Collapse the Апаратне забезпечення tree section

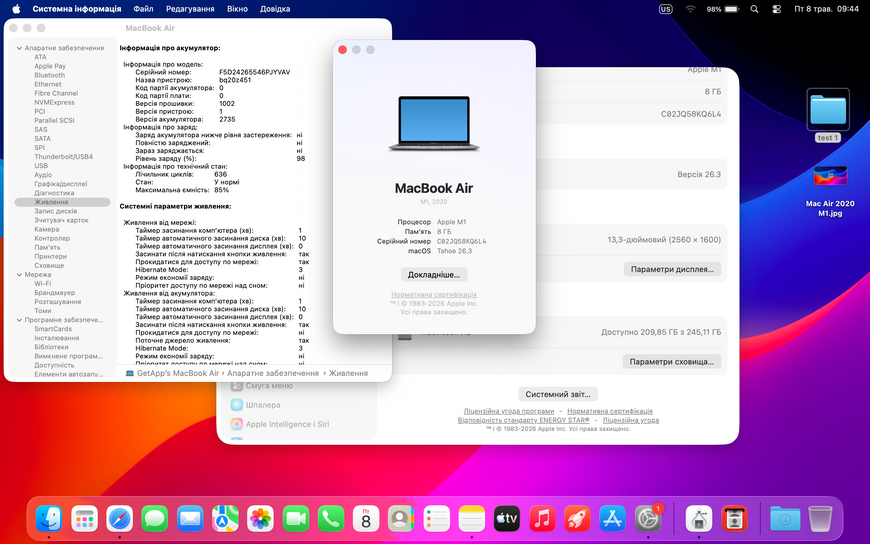[19, 48]
